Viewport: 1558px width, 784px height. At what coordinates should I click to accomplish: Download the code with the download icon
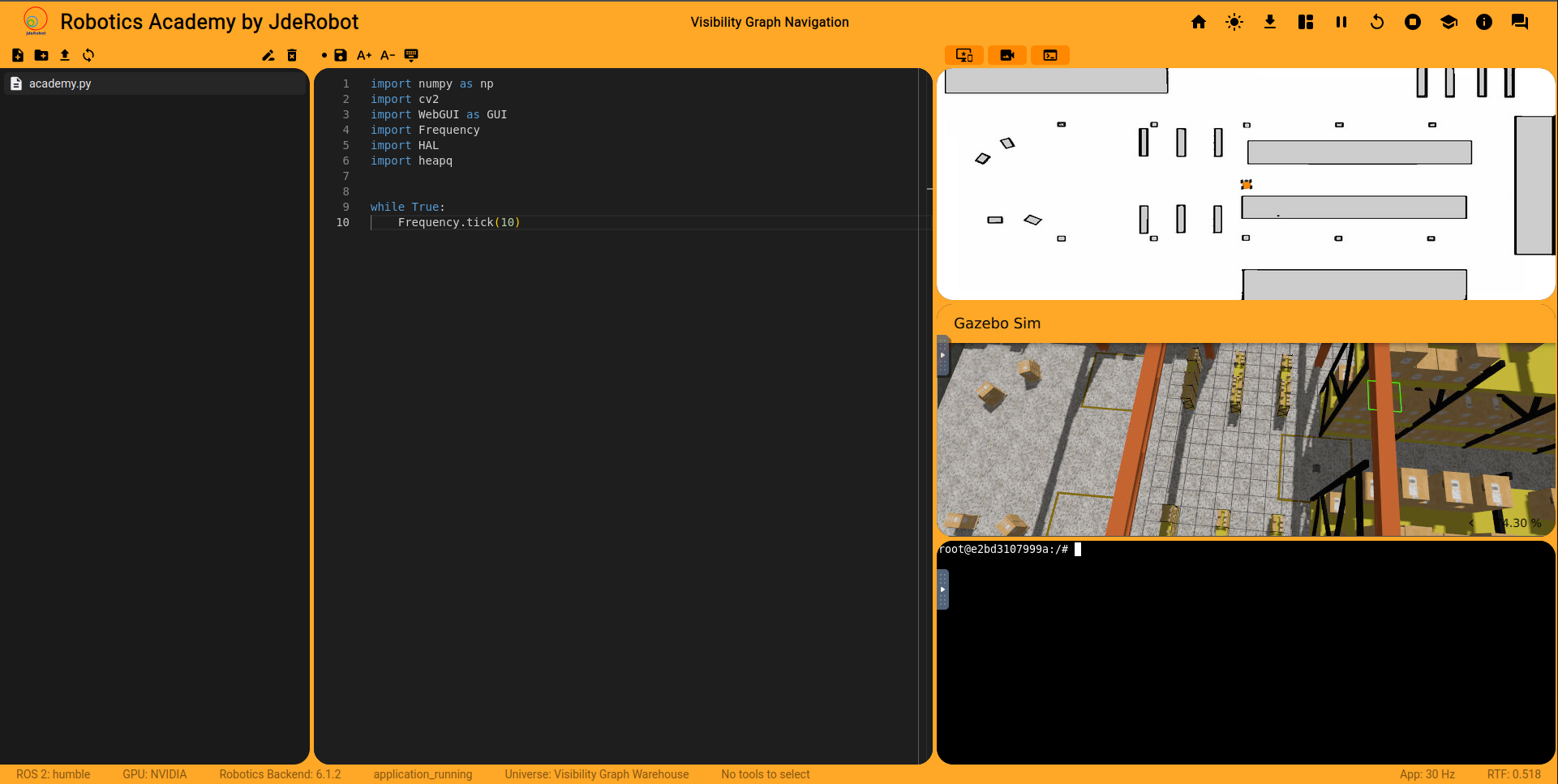pos(1269,22)
